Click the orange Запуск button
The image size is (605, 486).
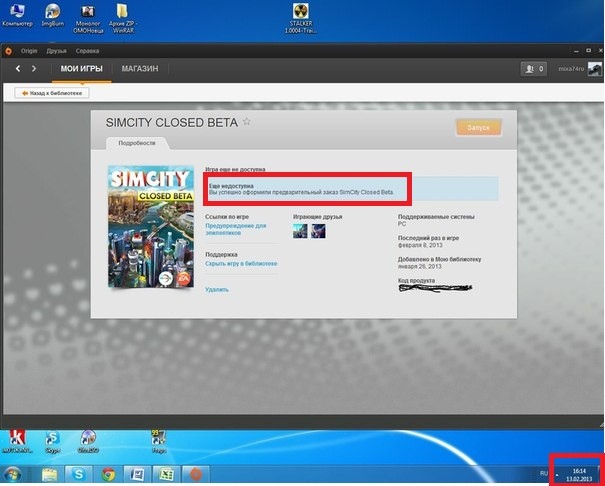(478, 127)
